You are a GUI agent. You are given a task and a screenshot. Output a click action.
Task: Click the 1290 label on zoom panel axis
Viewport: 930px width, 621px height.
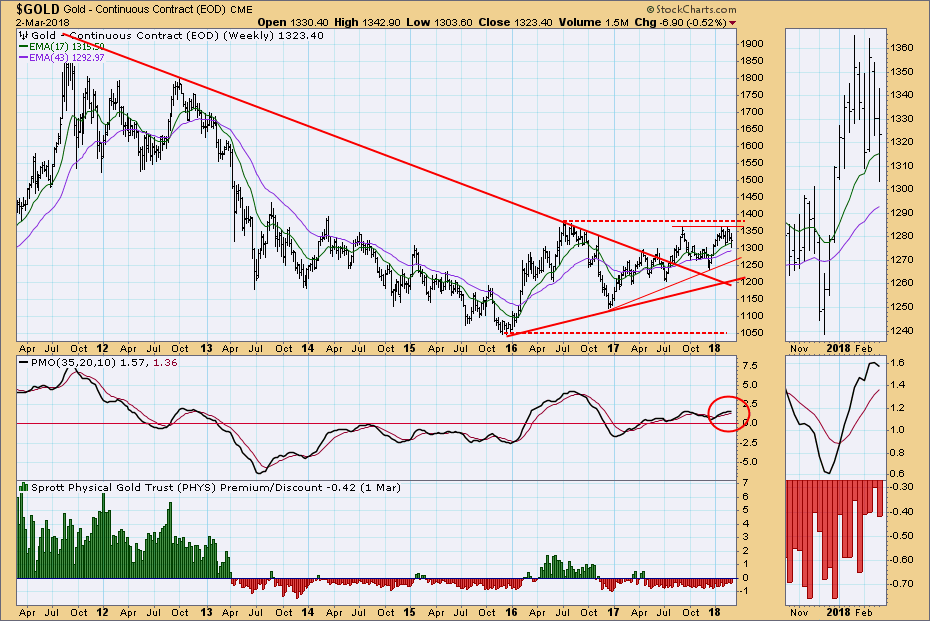click(x=902, y=212)
